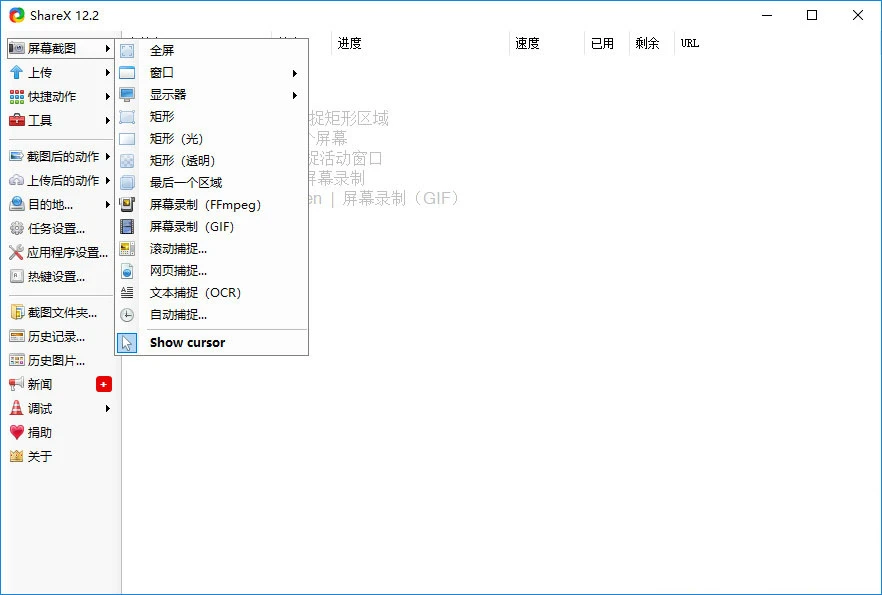Open the 屏幕截图 sidebar menu
This screenshot has height=595, width=882.
click(60, 48)
